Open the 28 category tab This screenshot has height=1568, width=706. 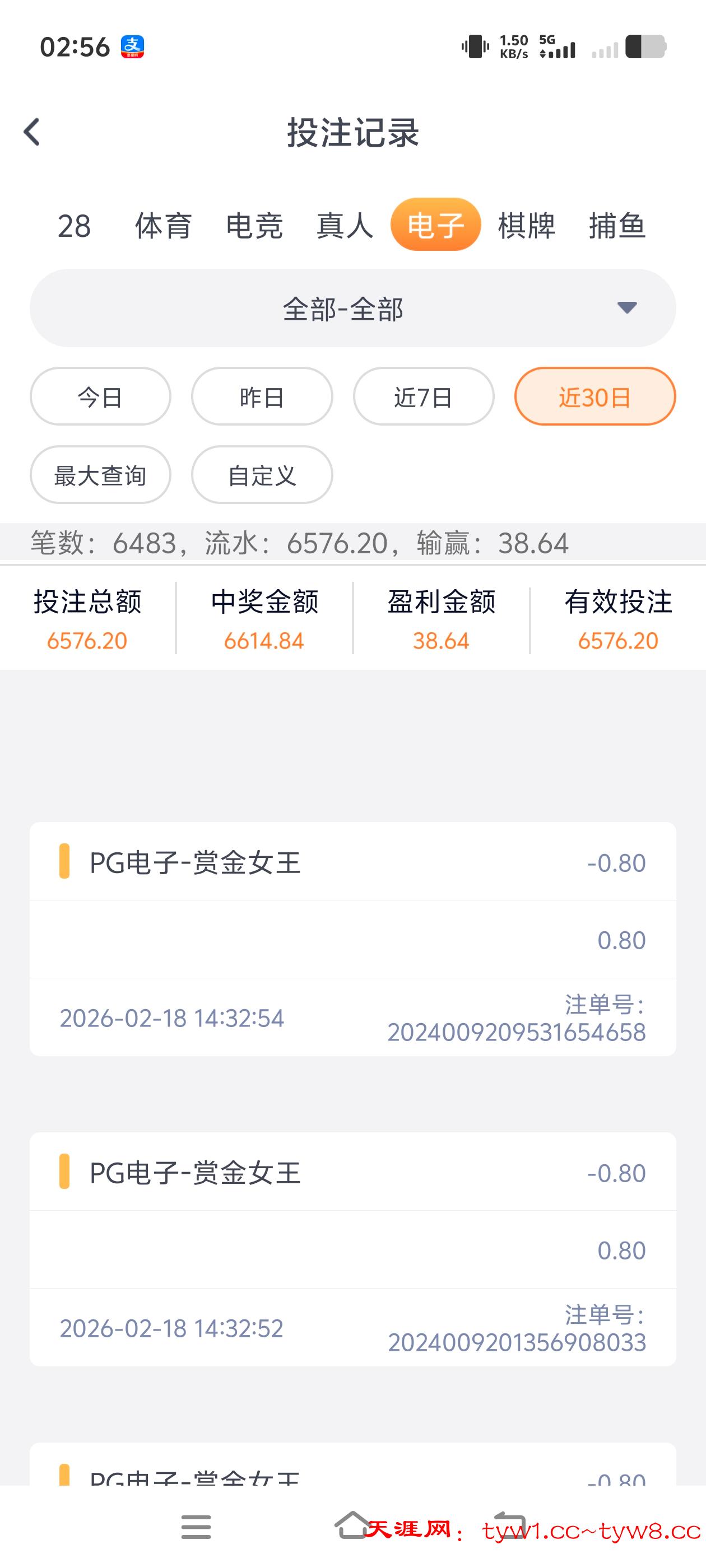pos(75,226)
